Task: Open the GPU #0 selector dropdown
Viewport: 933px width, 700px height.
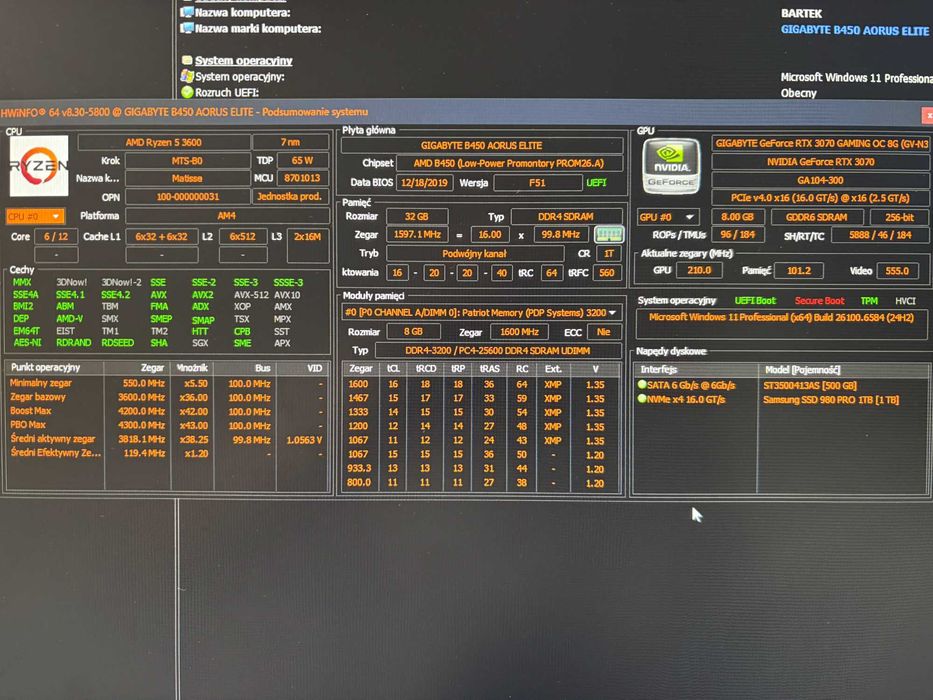Action: click(668, 217)
